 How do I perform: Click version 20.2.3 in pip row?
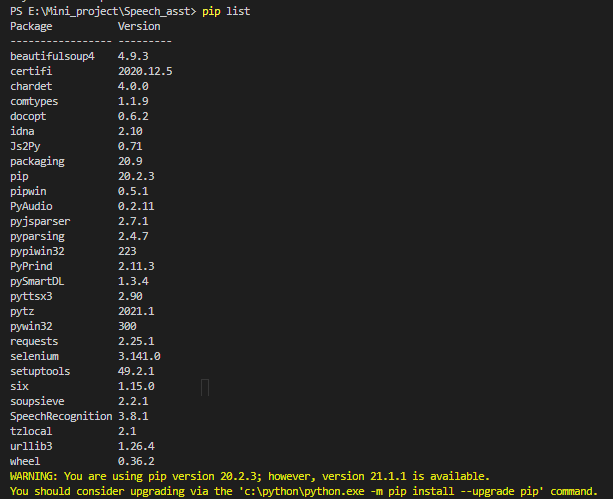click(136, 176)
